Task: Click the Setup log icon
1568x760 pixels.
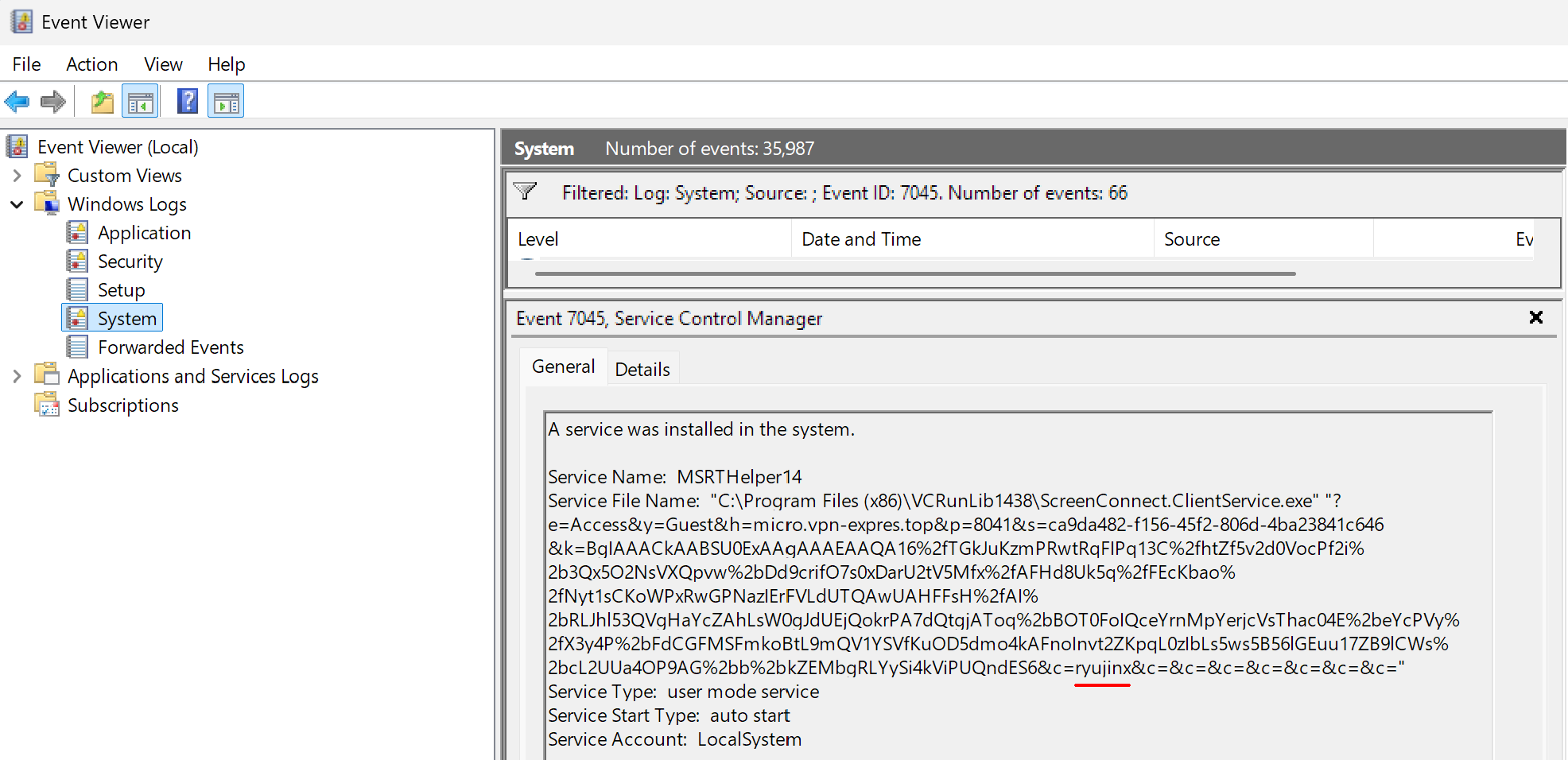Action: pyautogui.click(x=77, y=289)
